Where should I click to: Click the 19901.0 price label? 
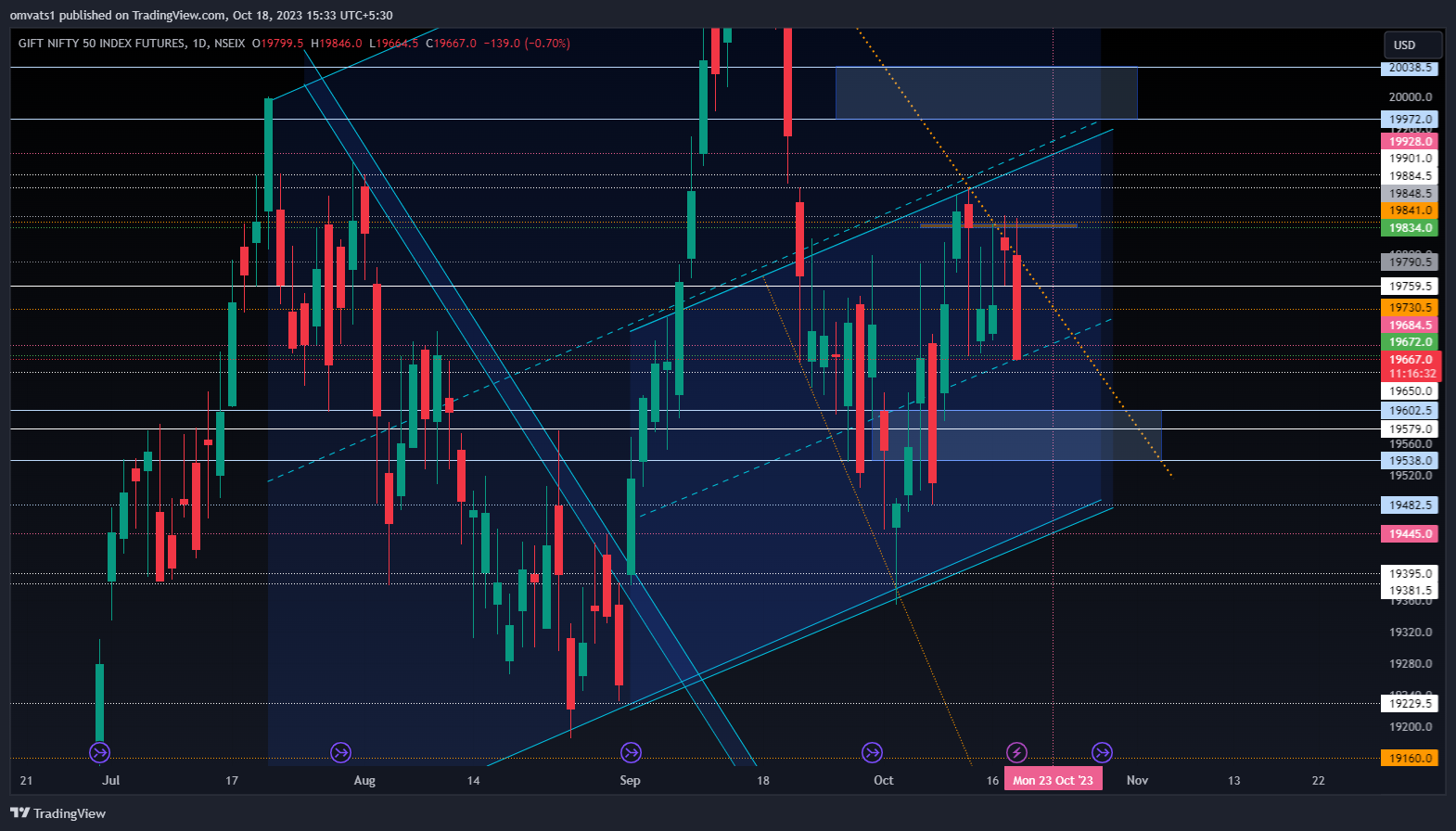(x=1410, y=158)
